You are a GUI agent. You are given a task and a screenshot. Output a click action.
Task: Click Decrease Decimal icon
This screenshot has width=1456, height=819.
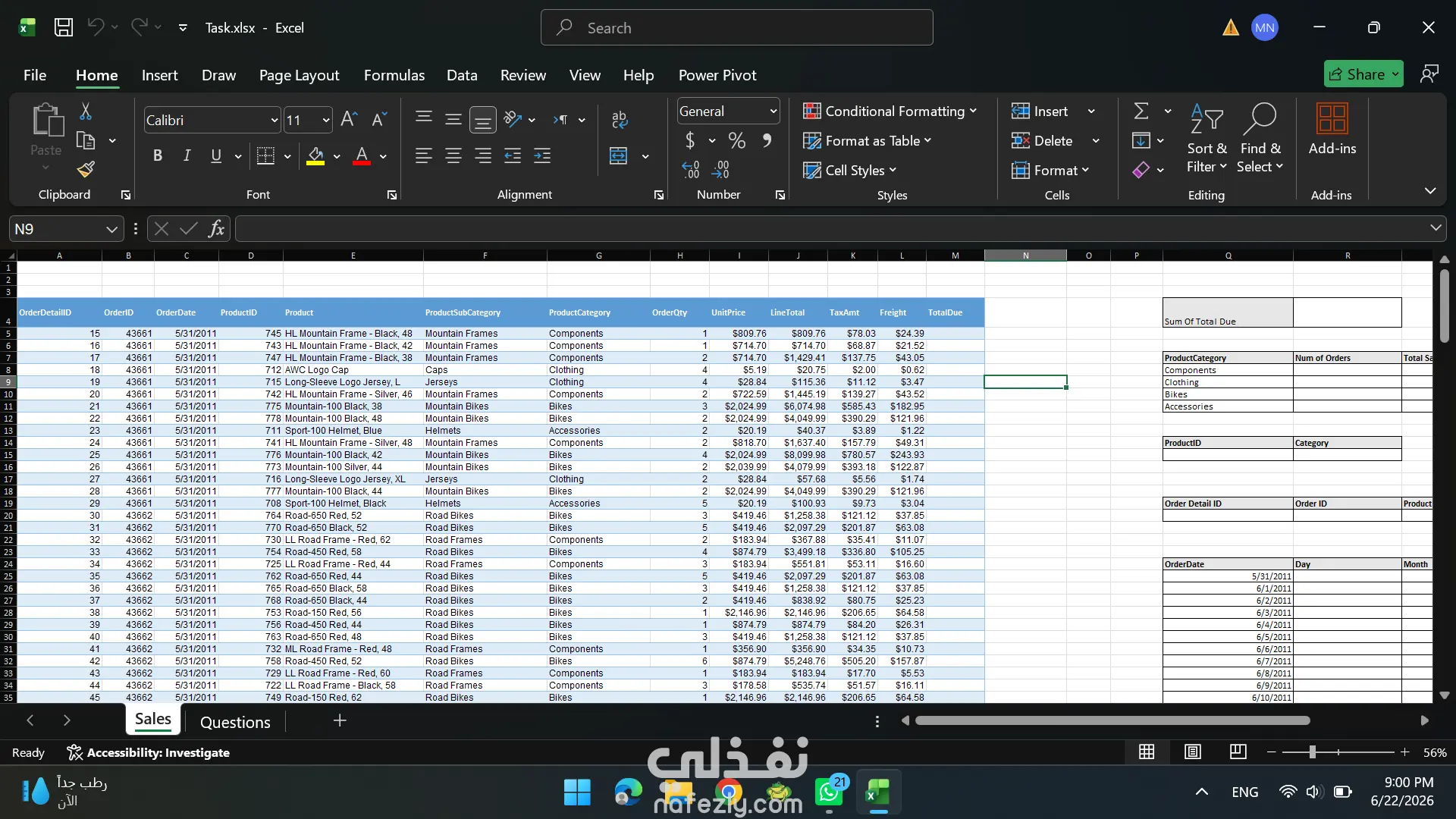click(x=720, y=169)
